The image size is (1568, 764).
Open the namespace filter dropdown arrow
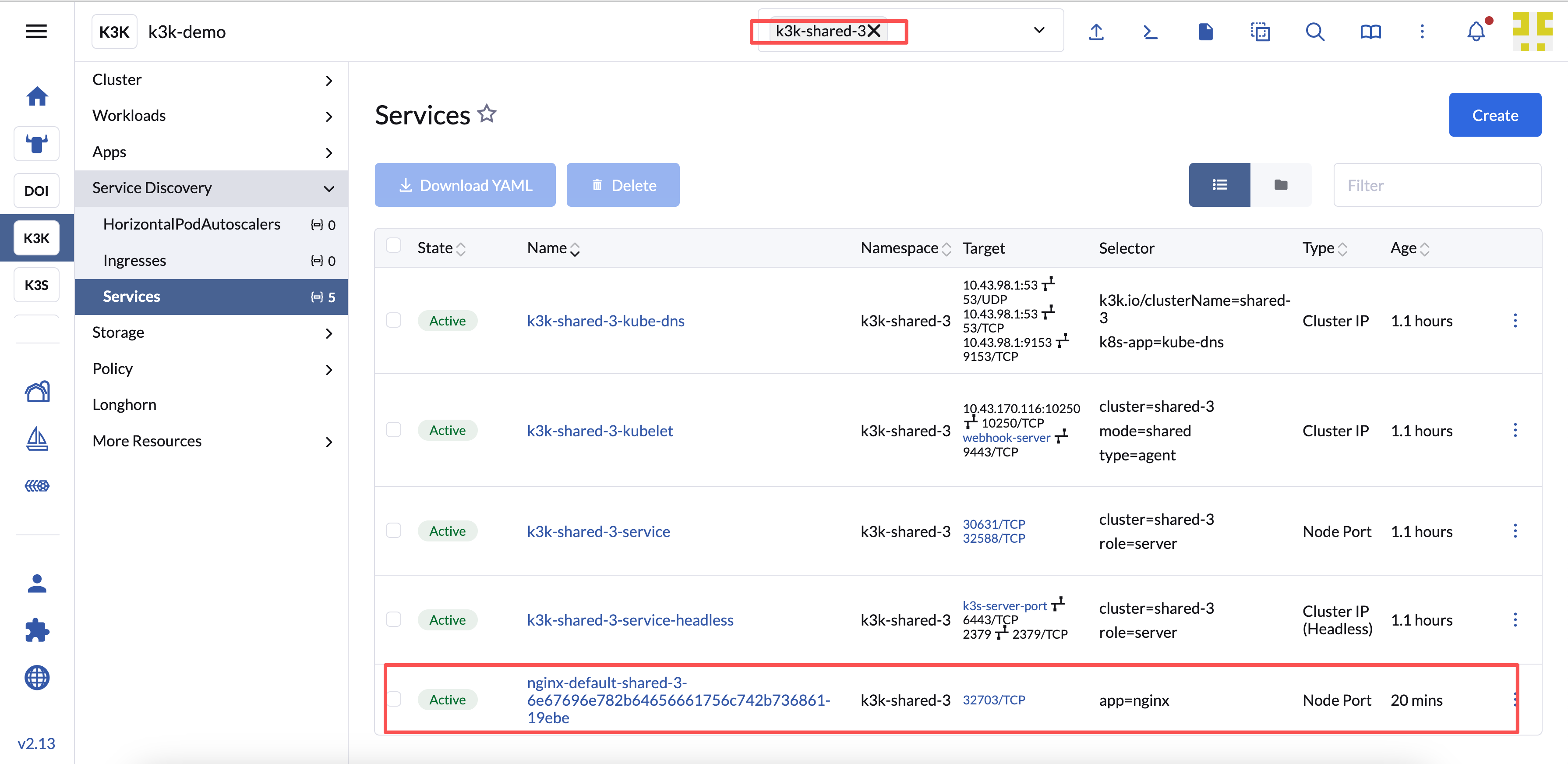point(1039,30)
